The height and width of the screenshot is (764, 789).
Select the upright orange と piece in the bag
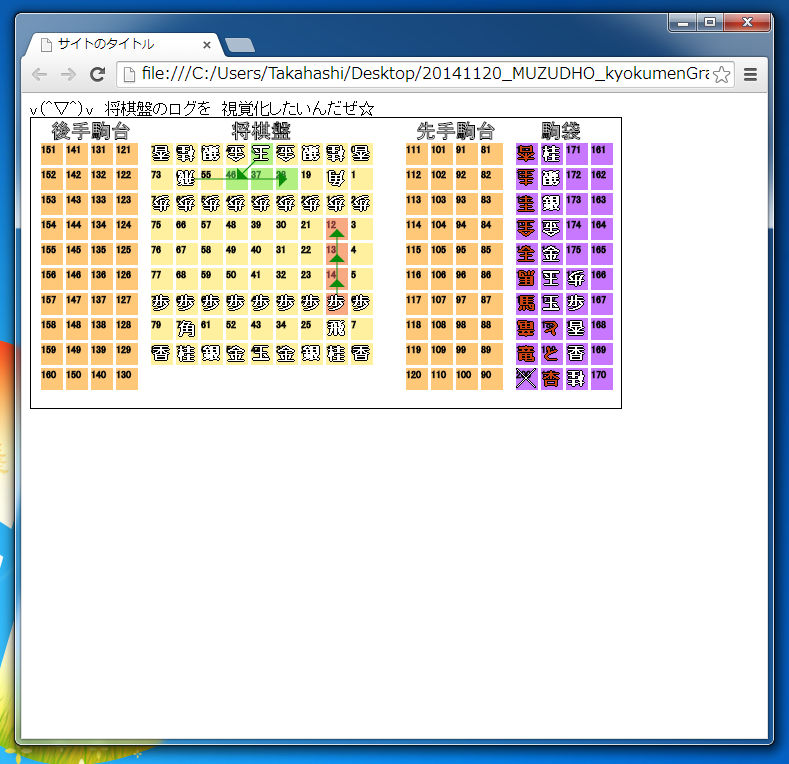click(x=551, y=354)
